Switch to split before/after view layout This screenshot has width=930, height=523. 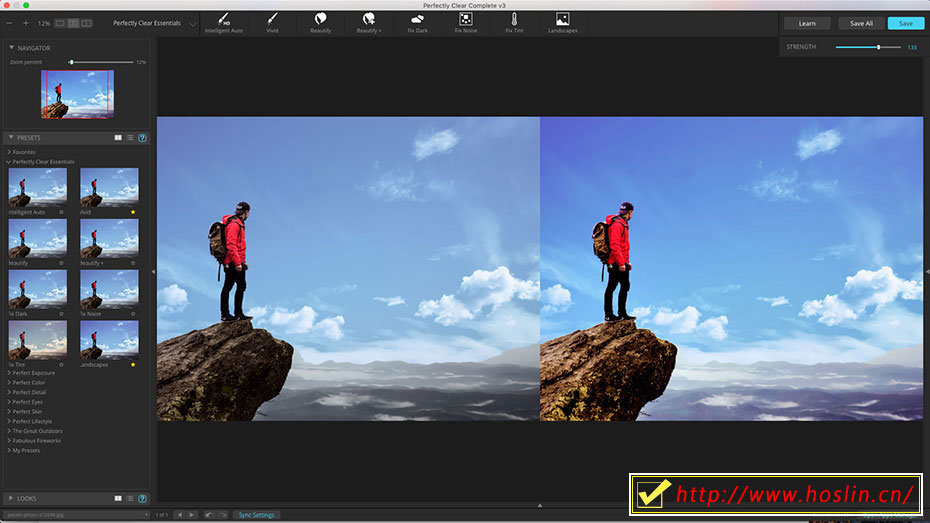73,23
